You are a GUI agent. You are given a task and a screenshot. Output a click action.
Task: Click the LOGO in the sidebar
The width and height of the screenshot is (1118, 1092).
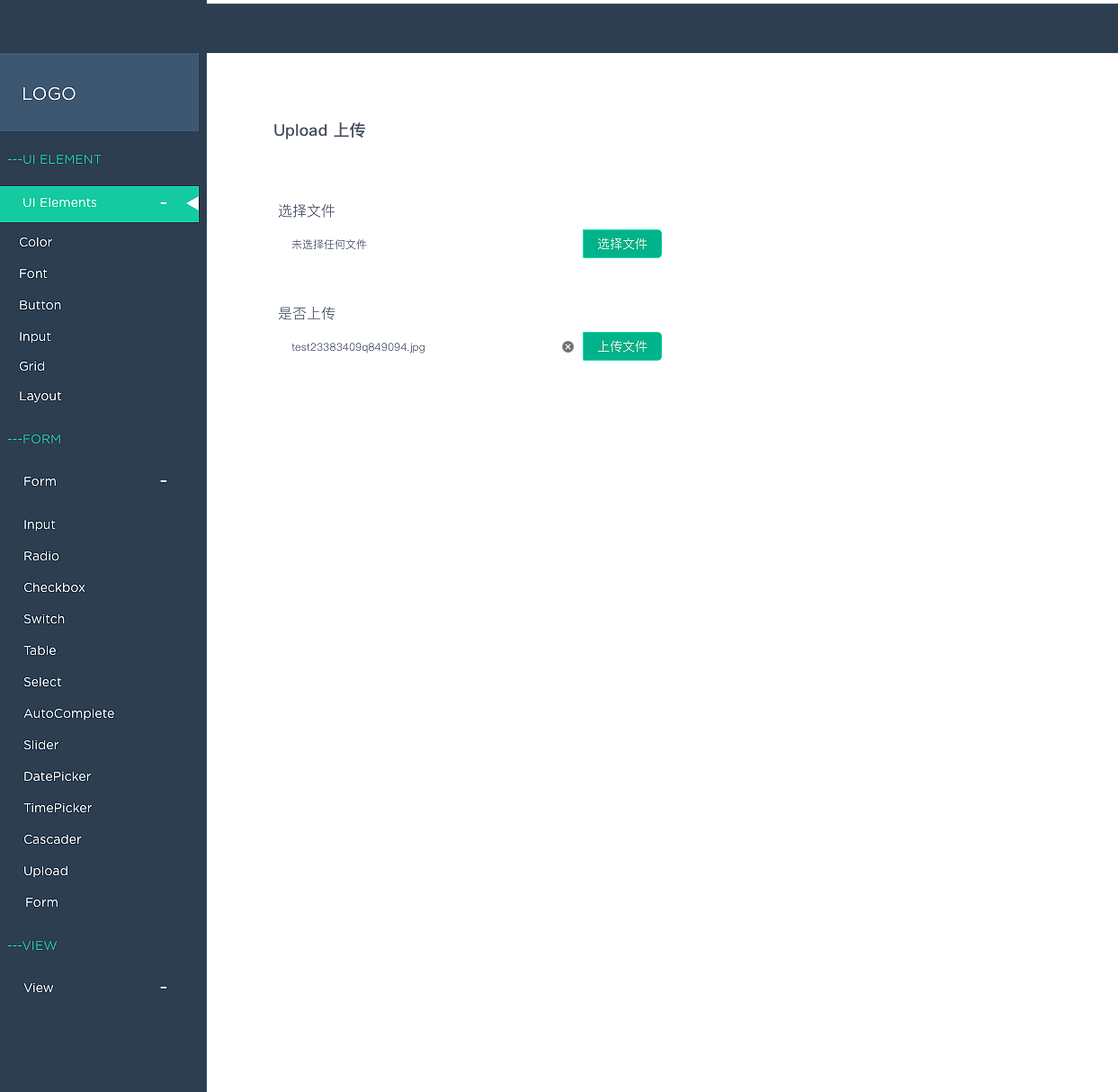pos(49,94)
